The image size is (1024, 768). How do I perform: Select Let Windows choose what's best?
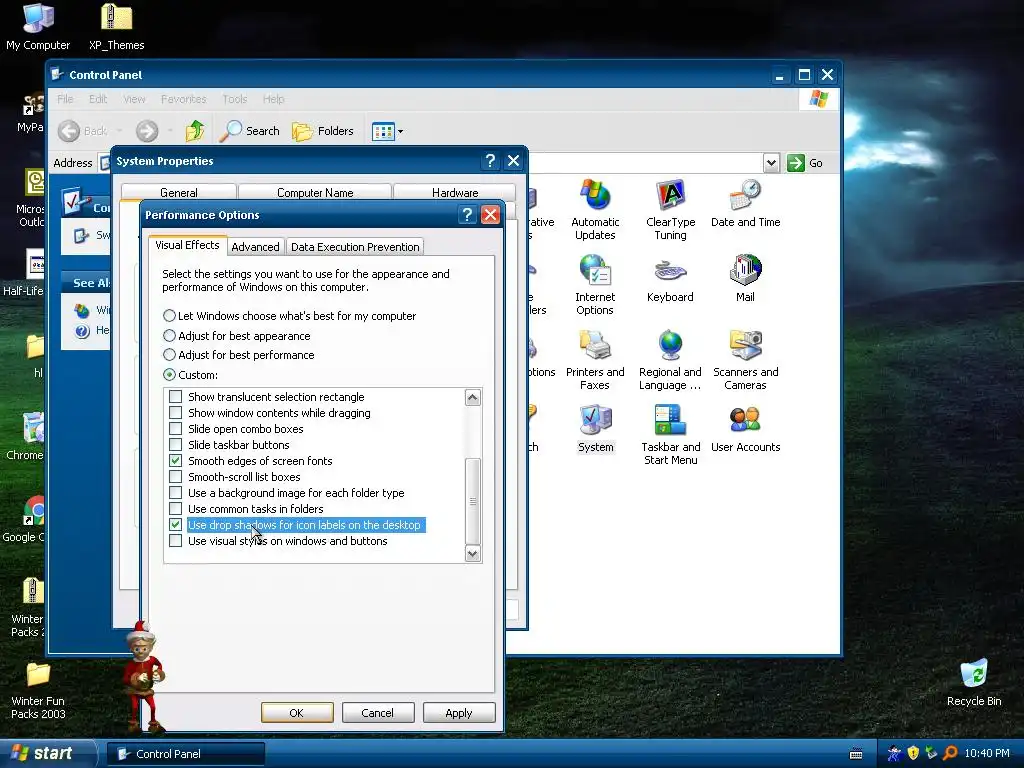[x=169, y=315]
